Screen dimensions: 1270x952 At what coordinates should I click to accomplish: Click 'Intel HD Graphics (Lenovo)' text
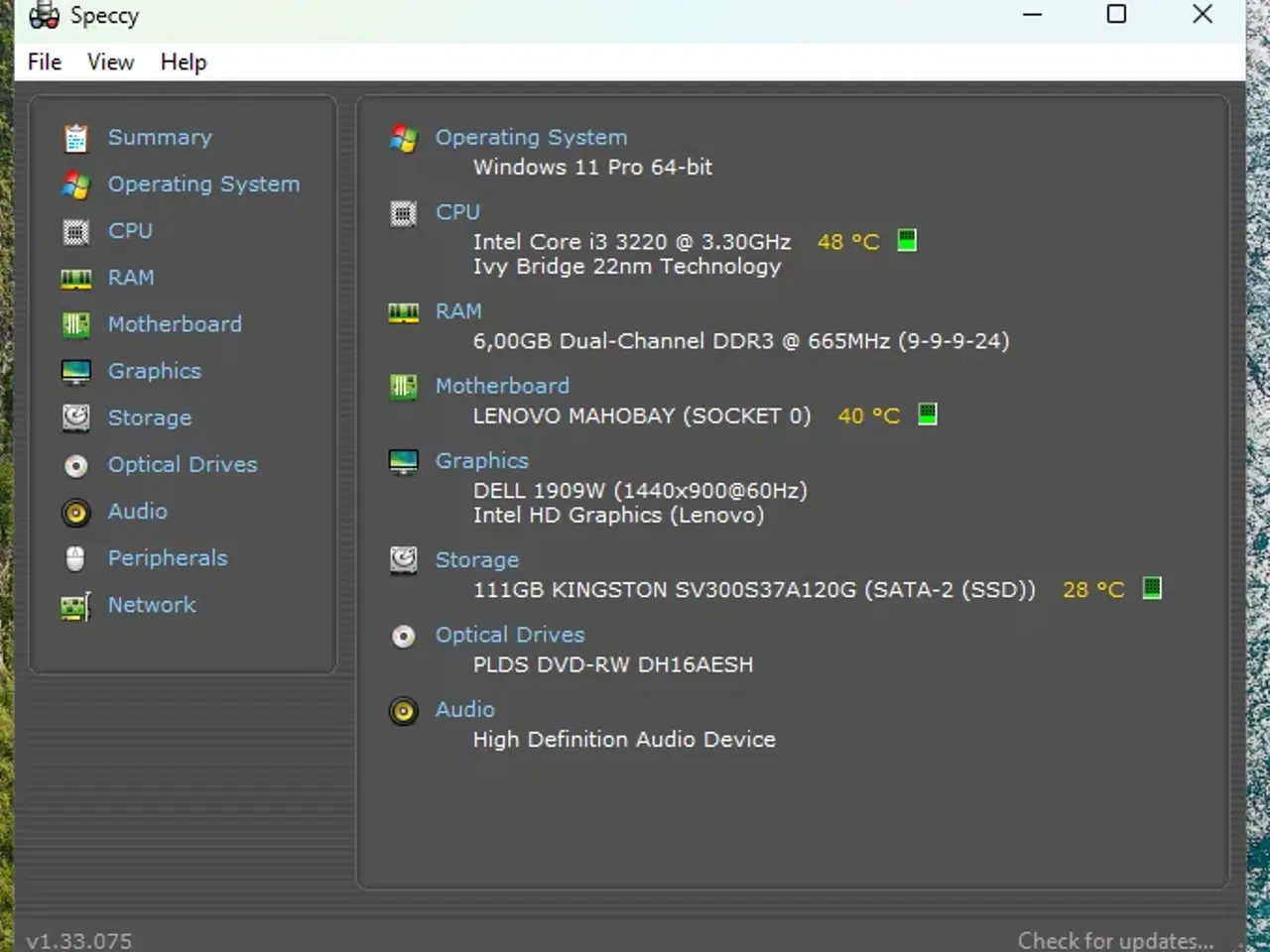[618, 516]
